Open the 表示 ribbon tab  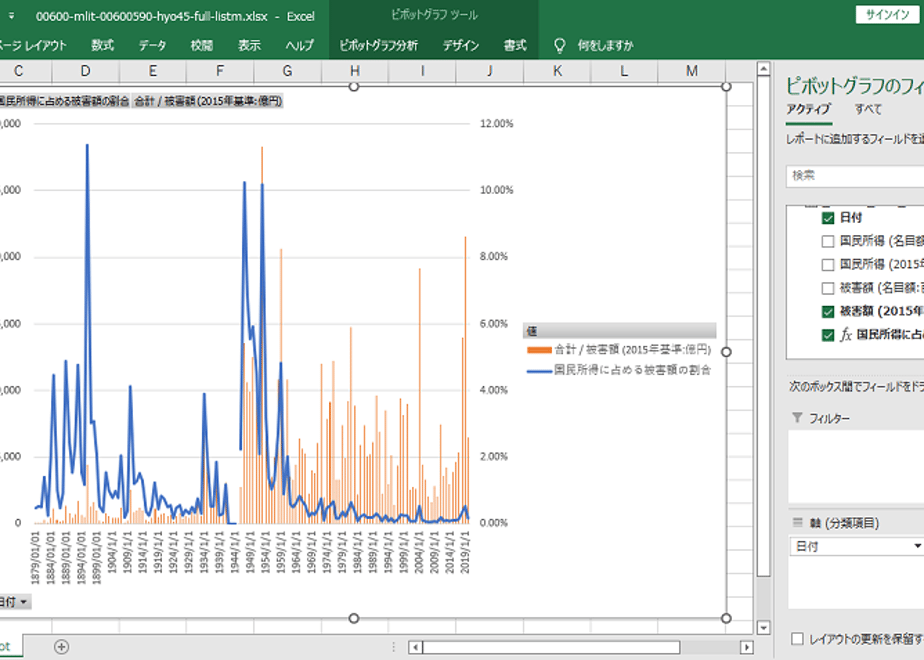(249, 45)
